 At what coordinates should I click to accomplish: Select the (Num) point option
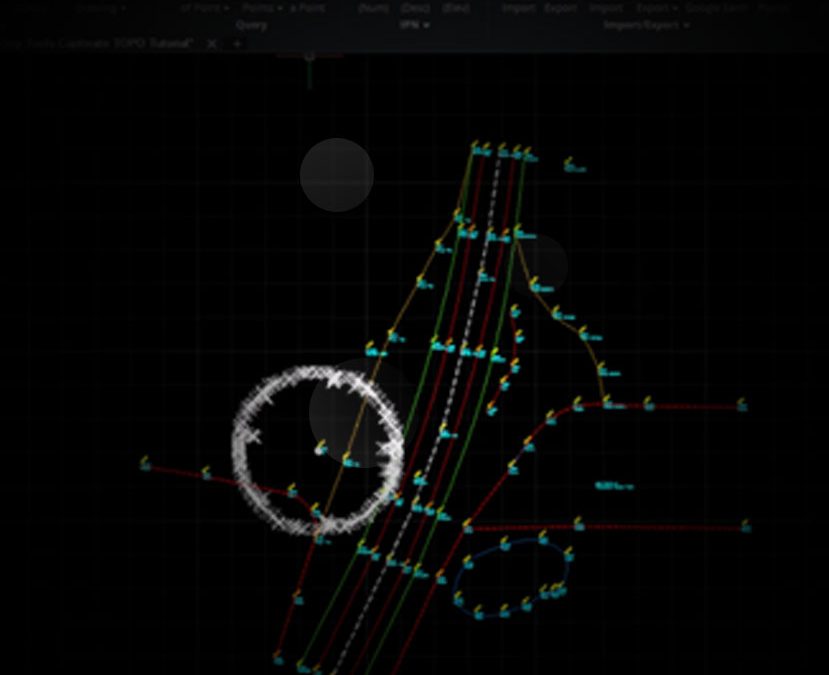pos(372,8)
